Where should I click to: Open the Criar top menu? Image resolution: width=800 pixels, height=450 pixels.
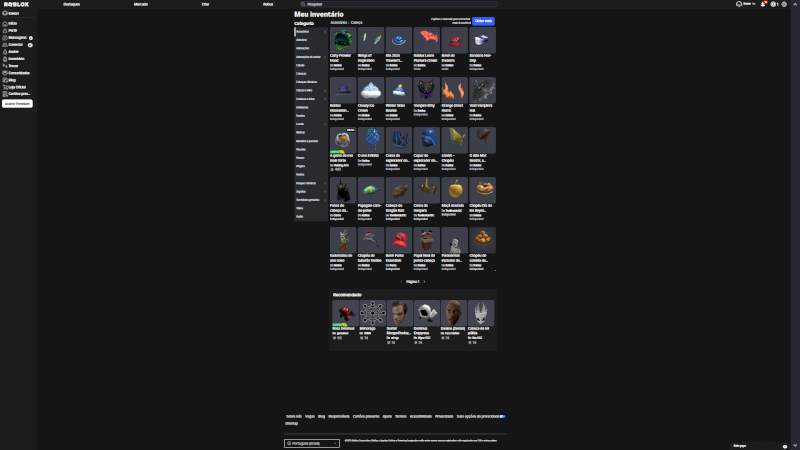[205, 4]
